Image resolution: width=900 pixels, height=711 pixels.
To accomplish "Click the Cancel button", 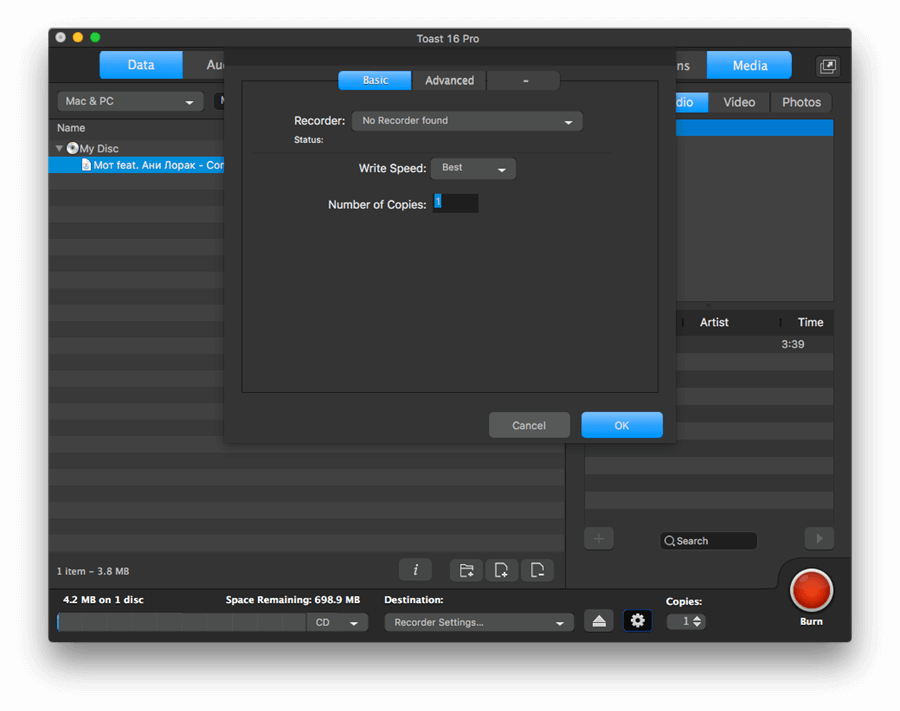I will pyautogui.click(x=529, y=425).
